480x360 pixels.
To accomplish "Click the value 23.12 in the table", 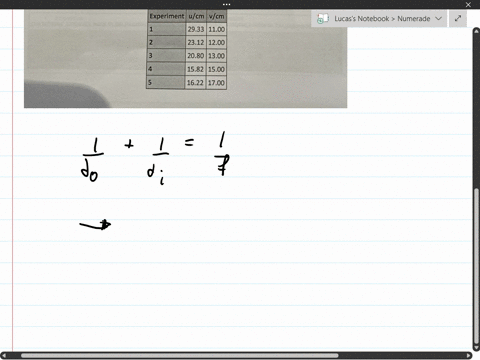I will 196,43.
